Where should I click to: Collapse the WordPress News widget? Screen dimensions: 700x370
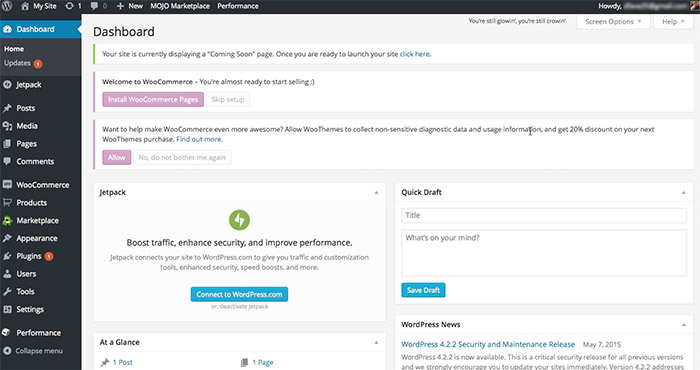click(683, 324)
